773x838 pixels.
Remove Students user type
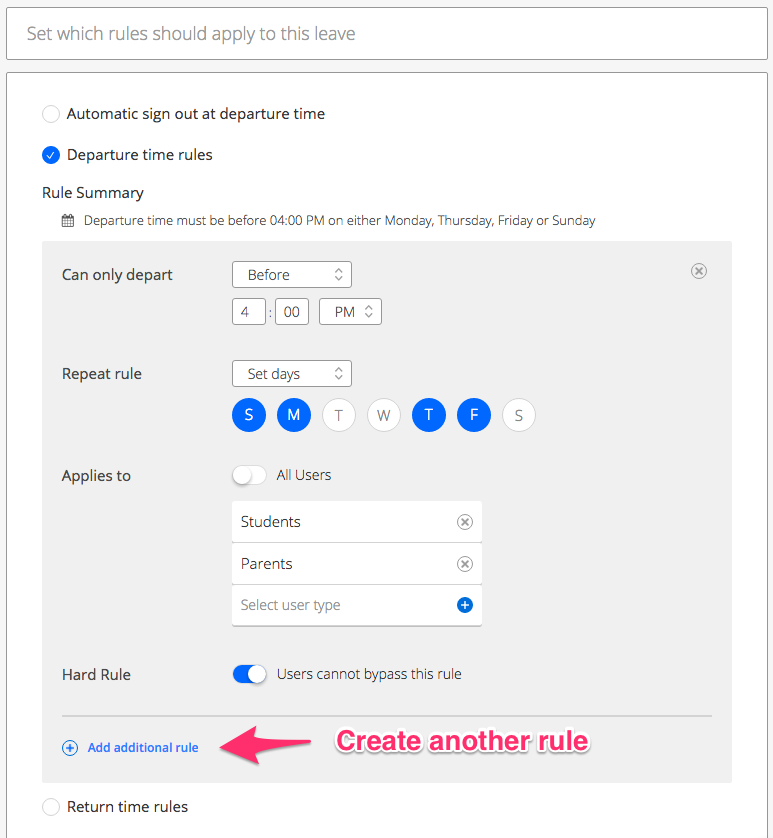coord(465,522)
